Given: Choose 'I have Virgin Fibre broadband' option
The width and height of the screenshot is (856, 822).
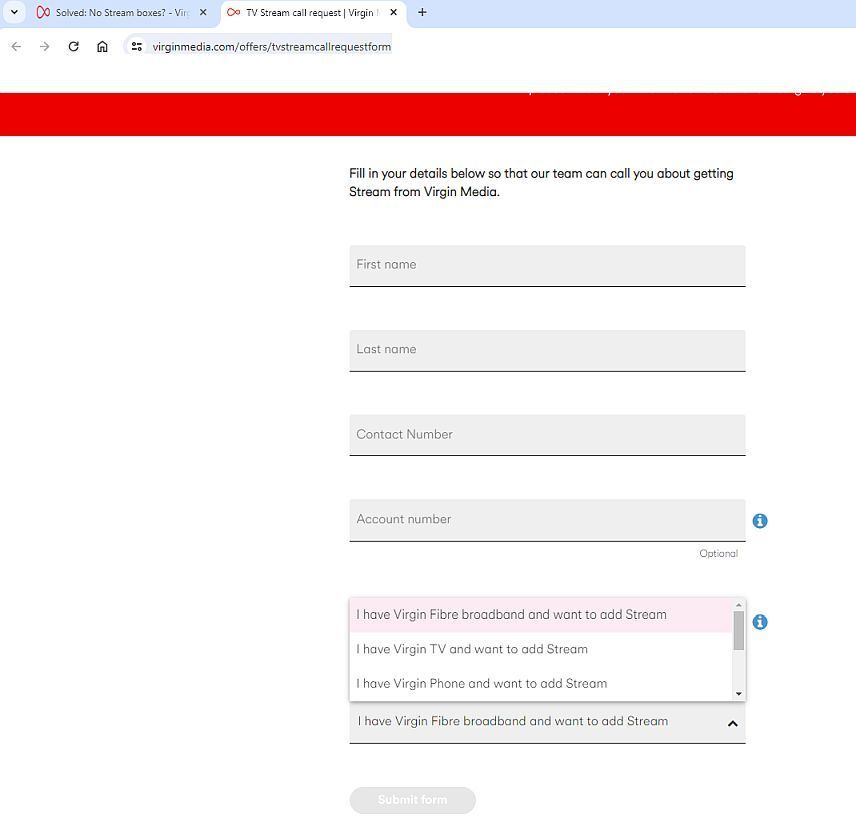Looking at the screenshot, I should pos(540,615).
